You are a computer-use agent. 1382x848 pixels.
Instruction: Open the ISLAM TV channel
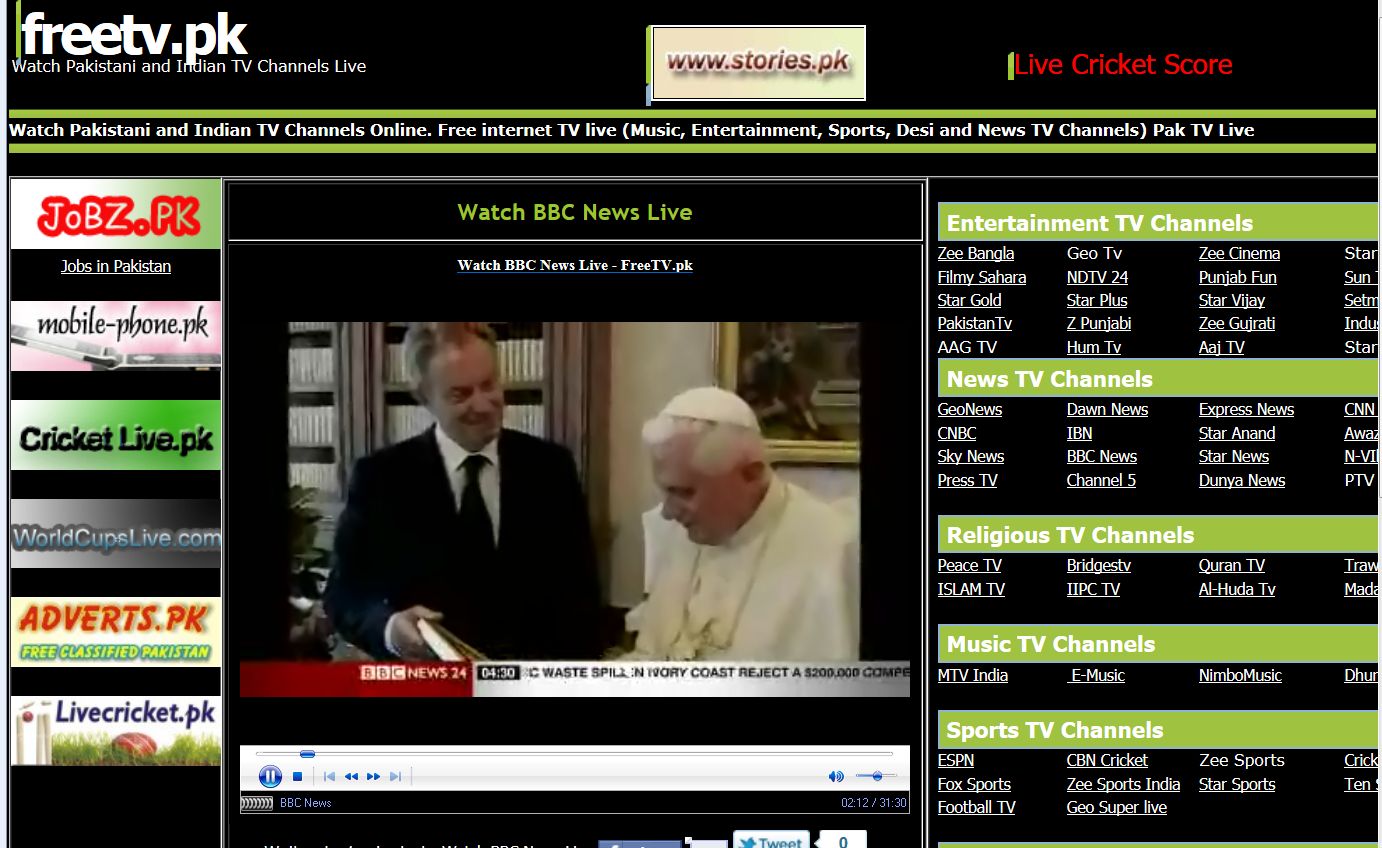(x=971, y=589)
